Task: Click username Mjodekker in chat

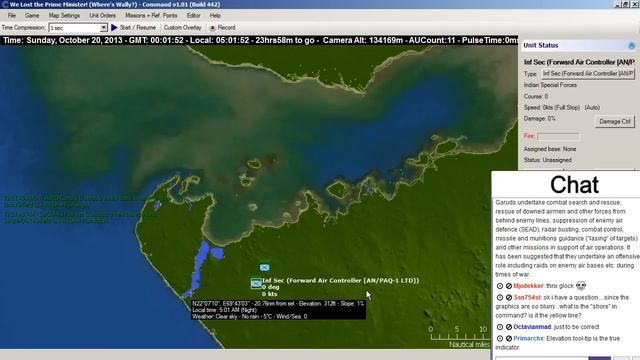Action: pyautogui.click(x=529, y=286)
